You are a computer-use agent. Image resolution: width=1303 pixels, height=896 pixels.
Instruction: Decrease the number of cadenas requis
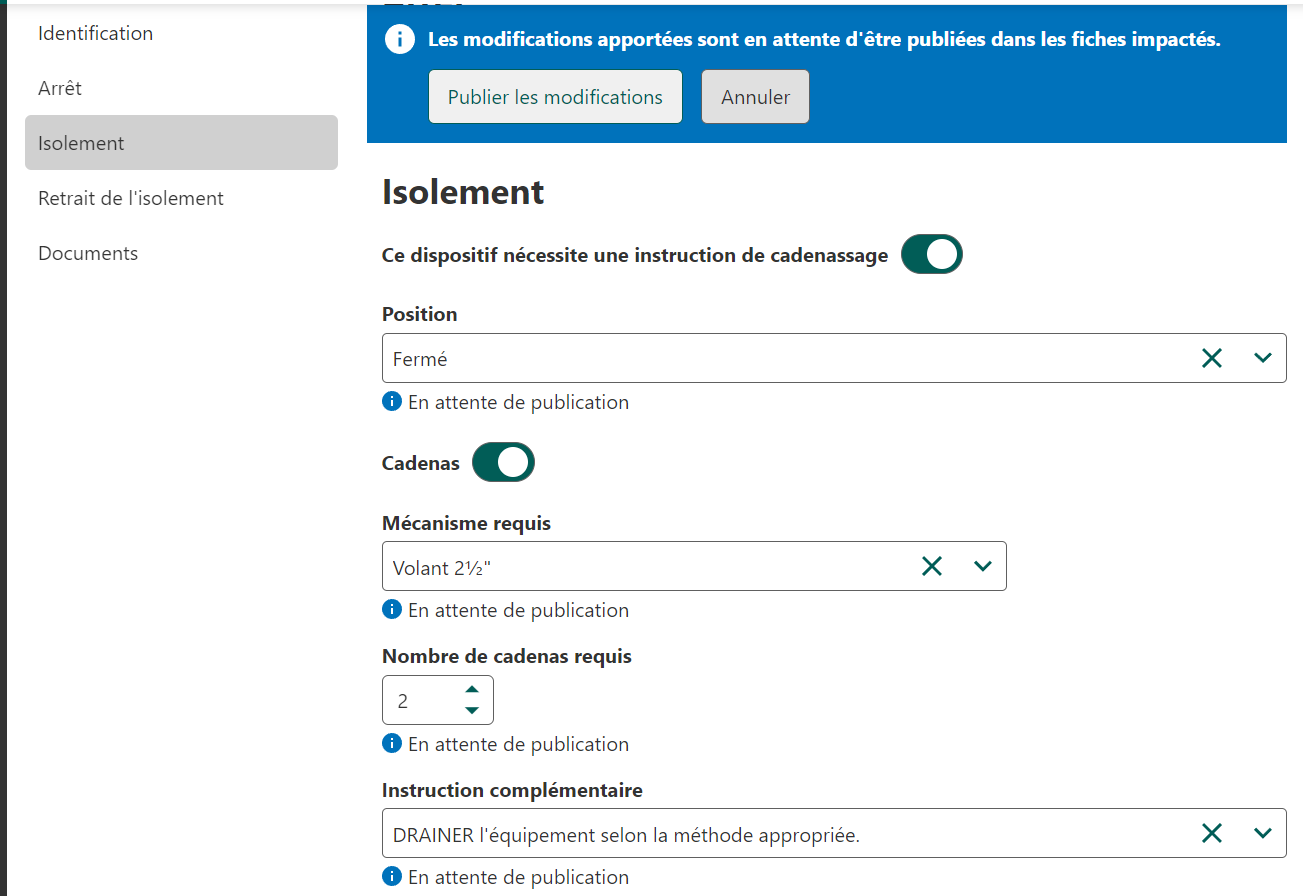(472, 711)
